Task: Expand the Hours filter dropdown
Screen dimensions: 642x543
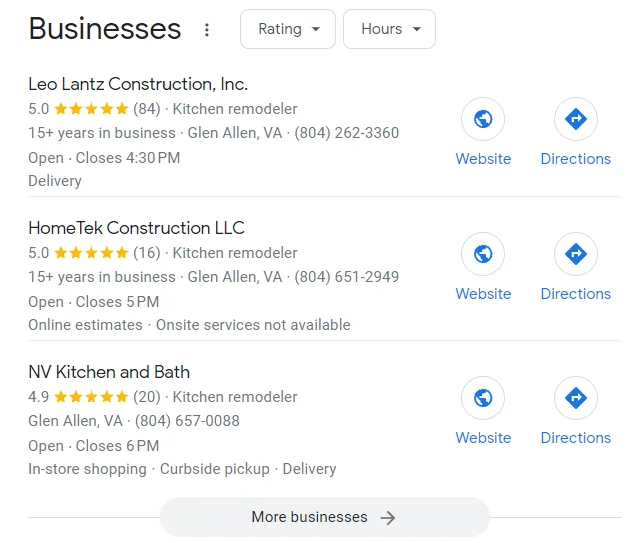Action: click(389, 29)
